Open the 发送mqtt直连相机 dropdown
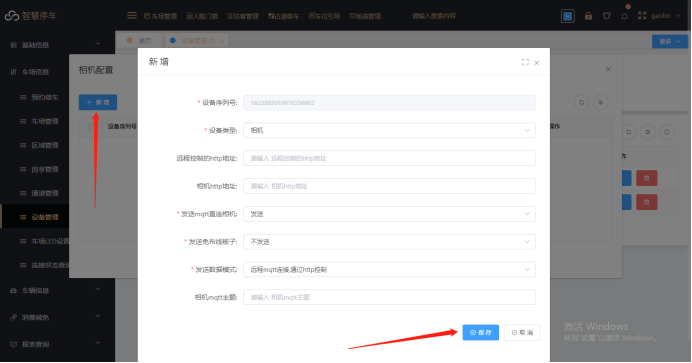Image resolution: width=692 pixels, height=363 pixels. 389,214
